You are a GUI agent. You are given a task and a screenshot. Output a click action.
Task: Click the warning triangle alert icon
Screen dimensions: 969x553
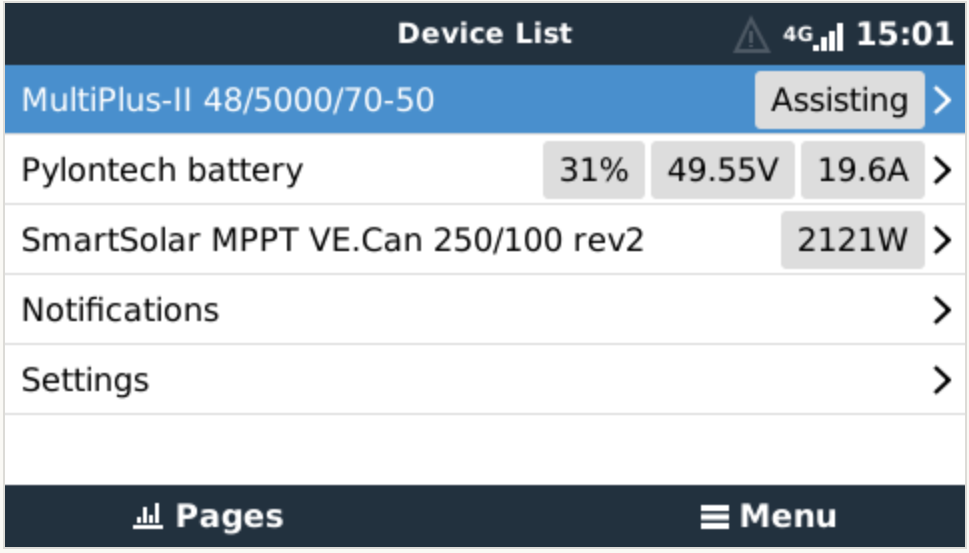(x=751, y=35)
